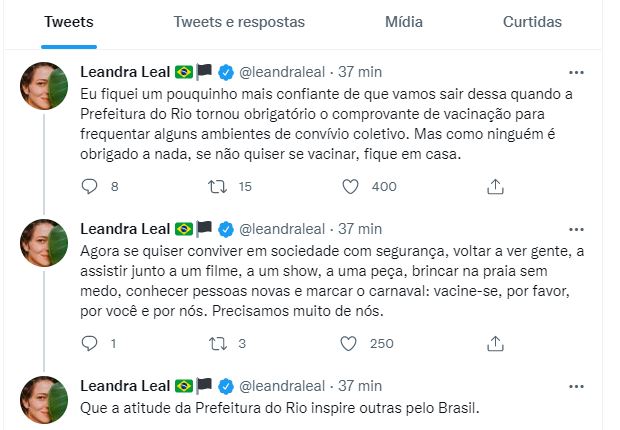
Task: Reply to the second tweet with 1 reply
Action: 89,343
